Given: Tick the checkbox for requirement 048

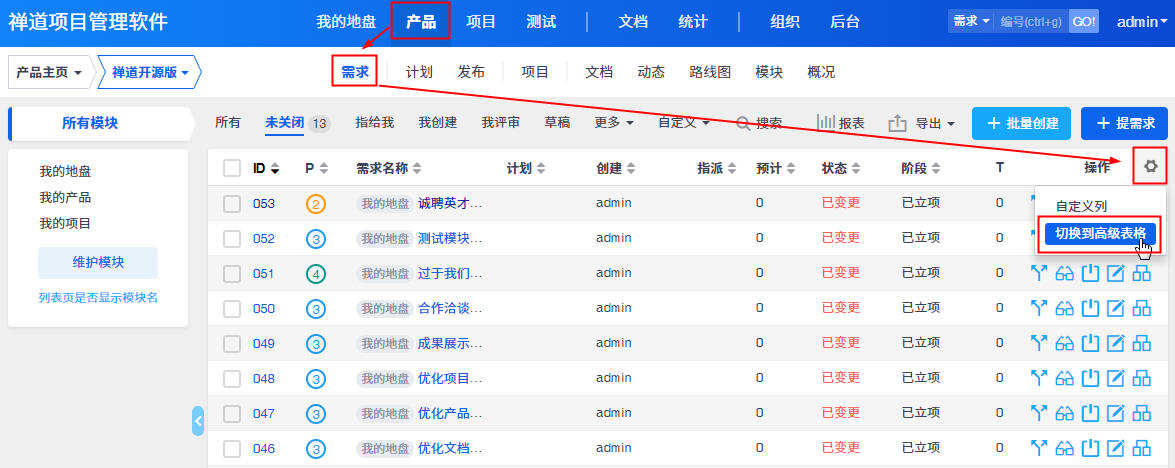Looking at the screenshot, I should 232,378.
